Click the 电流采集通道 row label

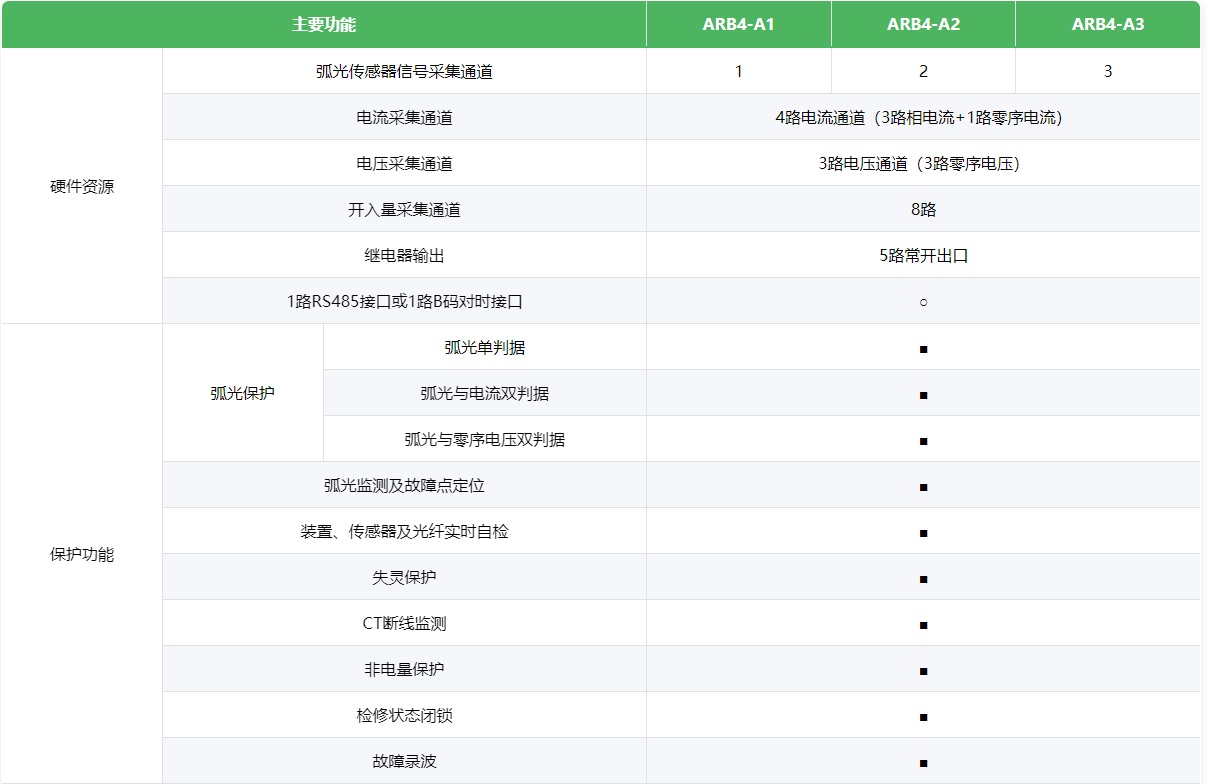coord(404,117)
